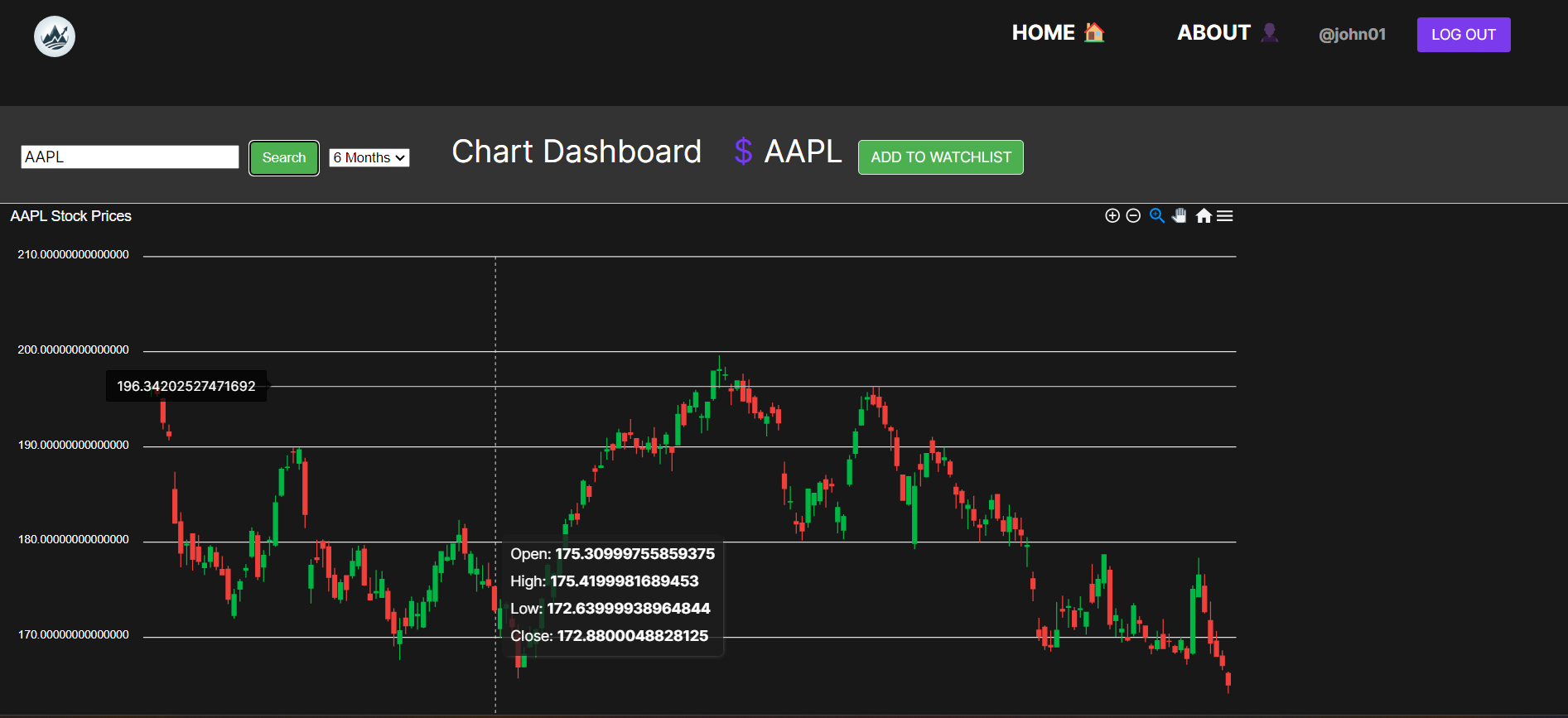Click the High 175.4199981689453 tooltip line
This screenshot has width=1568, height=718.
[x=605, y=581]
